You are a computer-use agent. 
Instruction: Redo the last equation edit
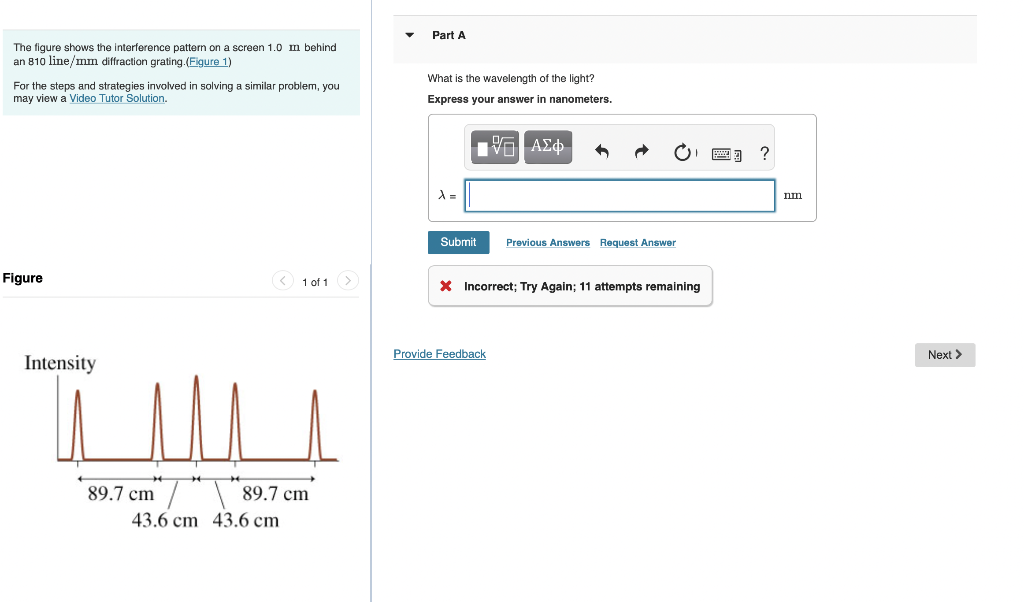[641, 150]
